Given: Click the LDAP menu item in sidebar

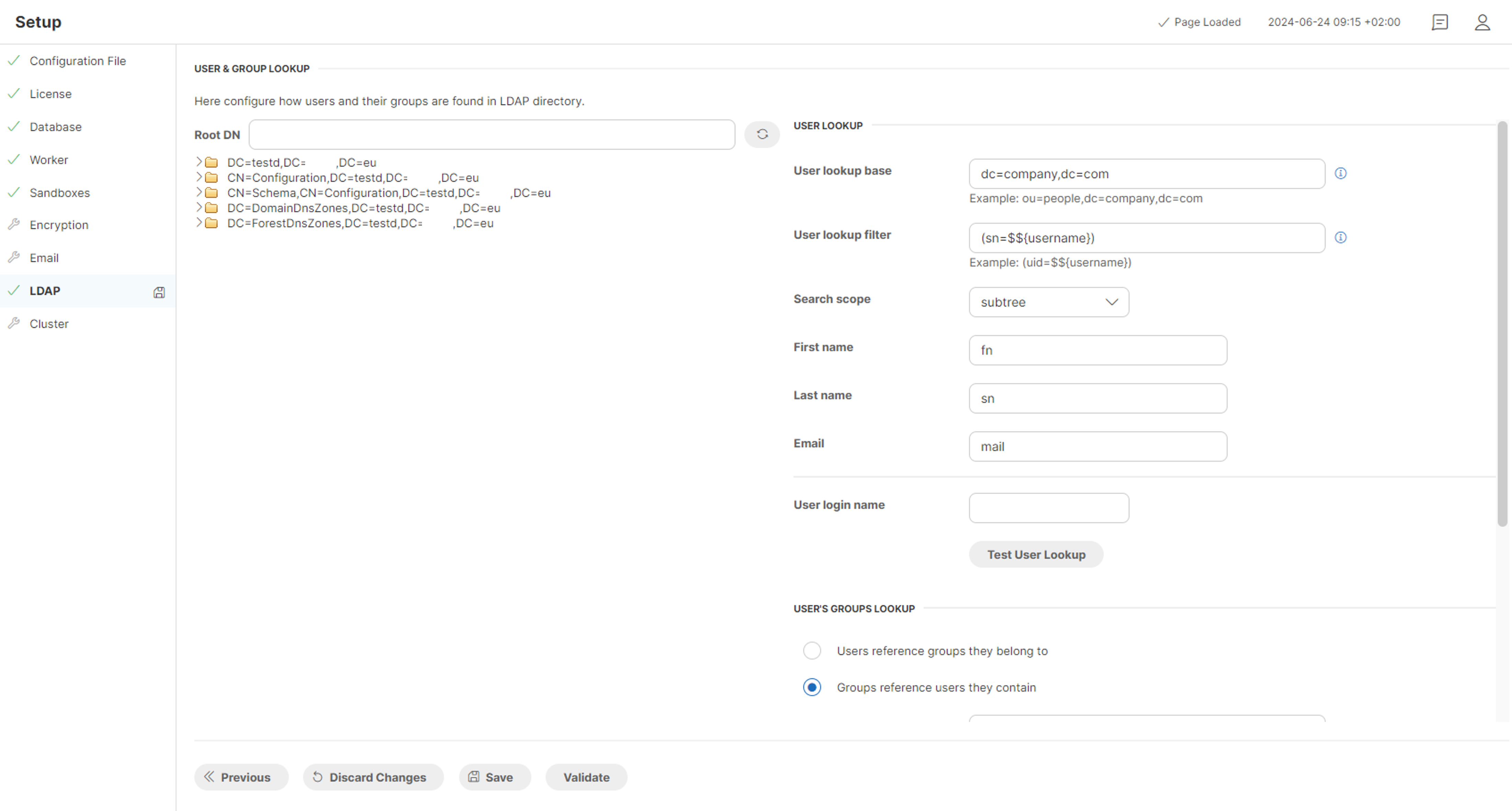Looking at the screenshot, I should 44,290.
